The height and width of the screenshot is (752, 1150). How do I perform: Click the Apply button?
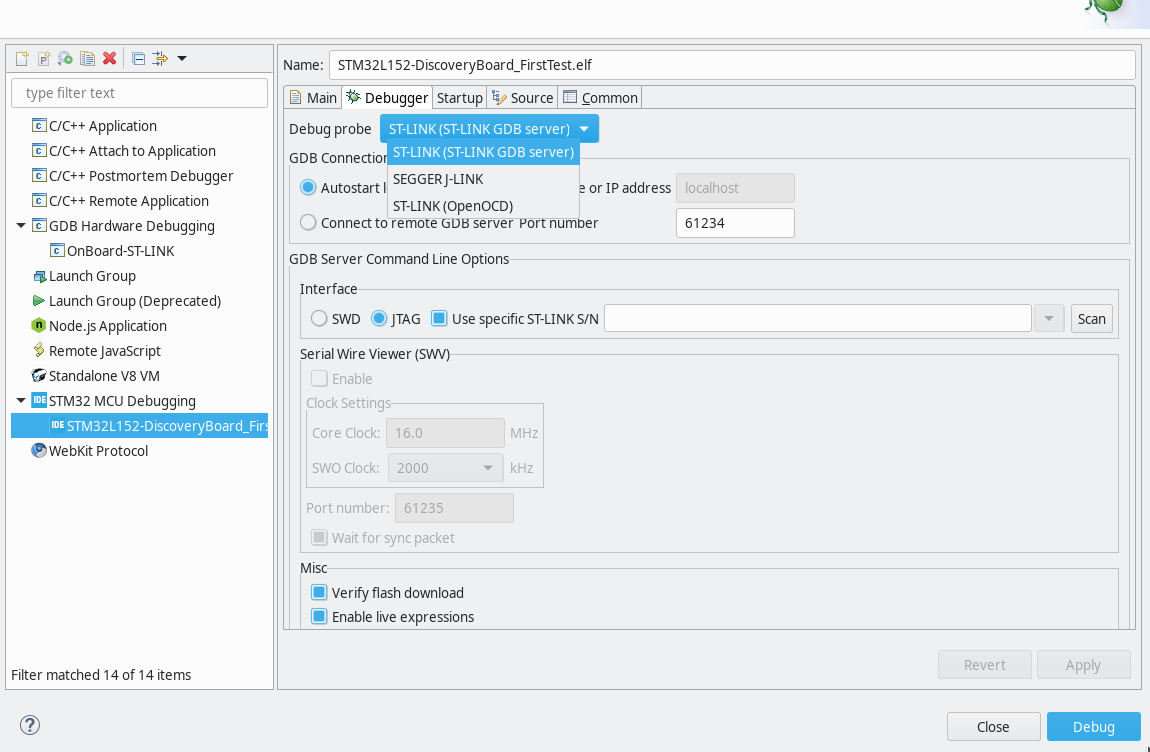coord(1083,665)
